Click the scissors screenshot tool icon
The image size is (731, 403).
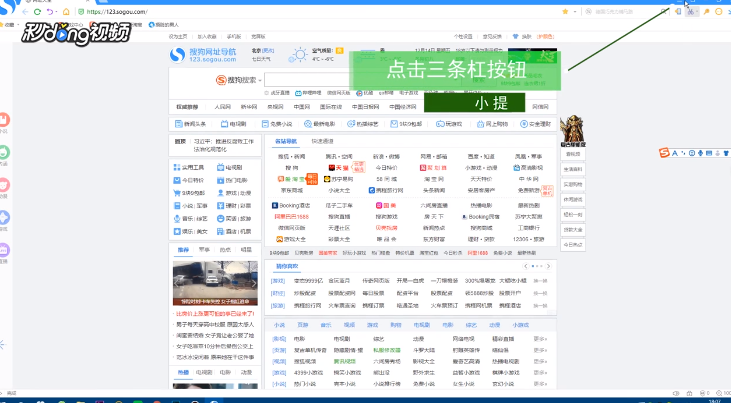click(691, 12)
